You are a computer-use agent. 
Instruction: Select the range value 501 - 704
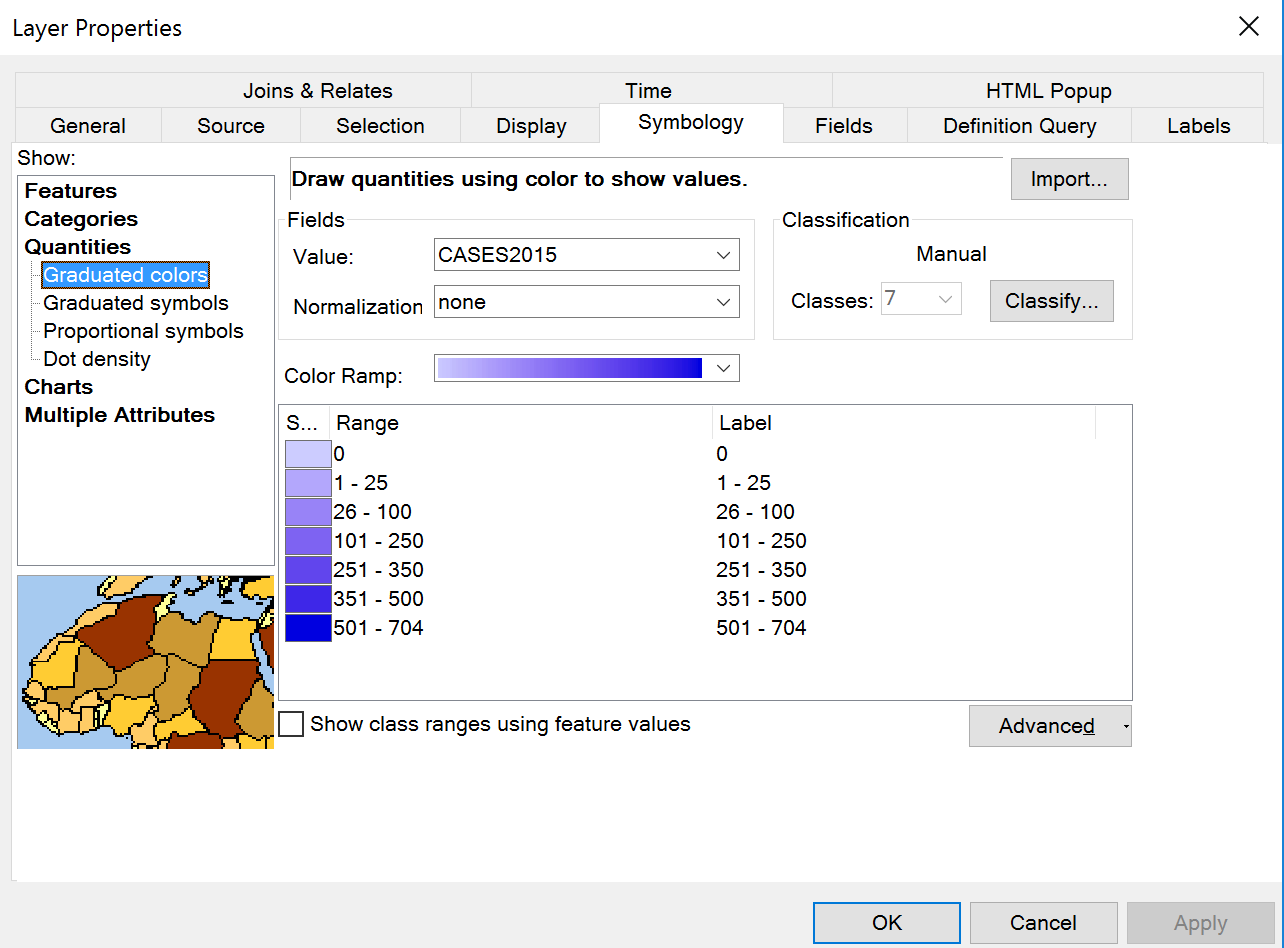(x=379, y=628)
